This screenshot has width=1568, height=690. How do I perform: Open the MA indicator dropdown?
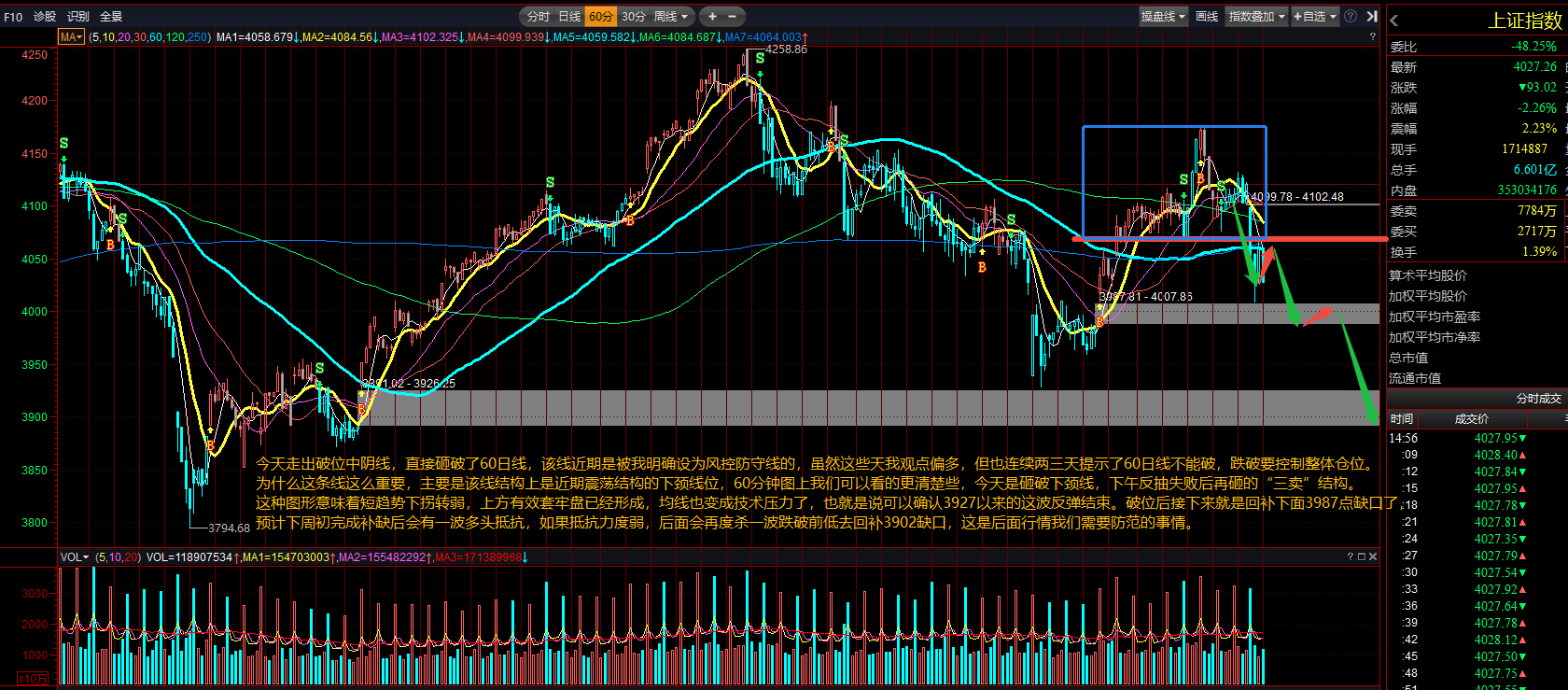pyautogui.click(x=71, y=37)
